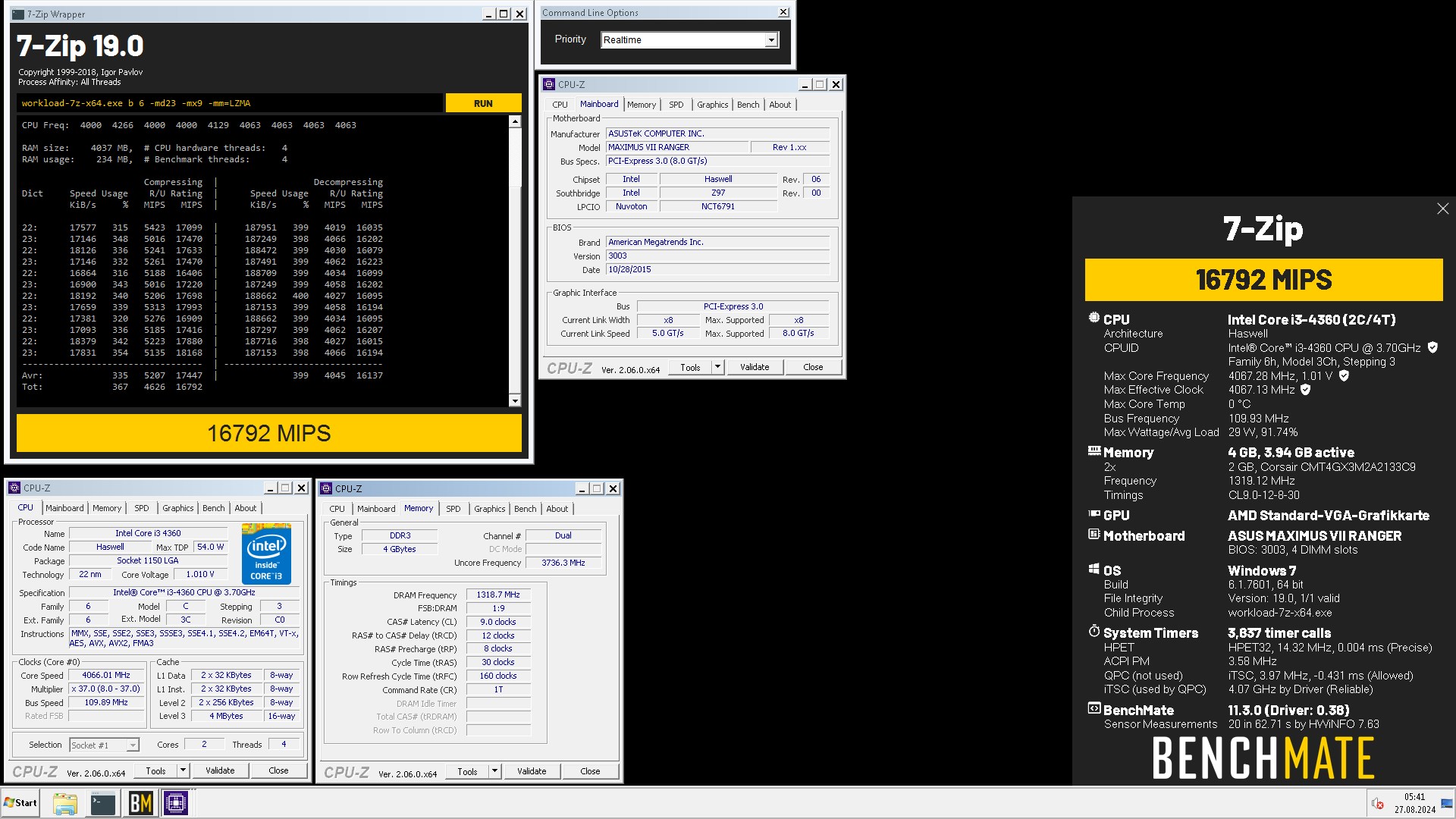Click the 7-Zip Wrapper title bar icon
Screen dimensions: 1456x819
(x=18, y=14)
